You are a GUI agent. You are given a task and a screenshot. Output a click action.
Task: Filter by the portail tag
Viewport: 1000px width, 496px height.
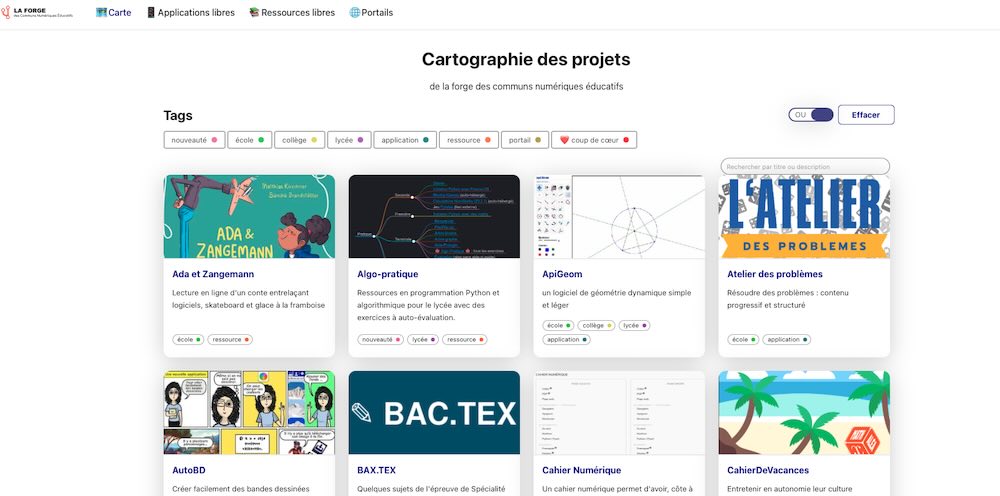coord(525,140)
